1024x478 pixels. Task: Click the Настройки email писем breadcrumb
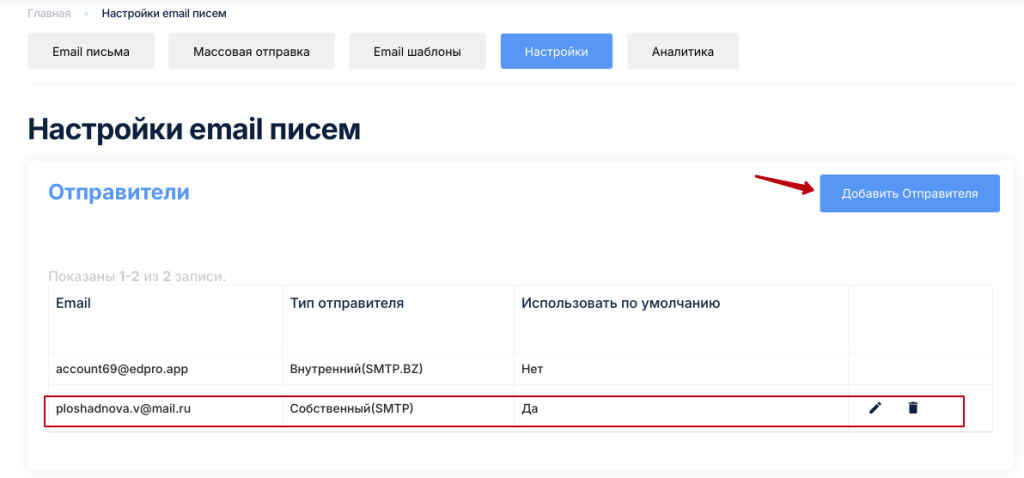point(164,14)
